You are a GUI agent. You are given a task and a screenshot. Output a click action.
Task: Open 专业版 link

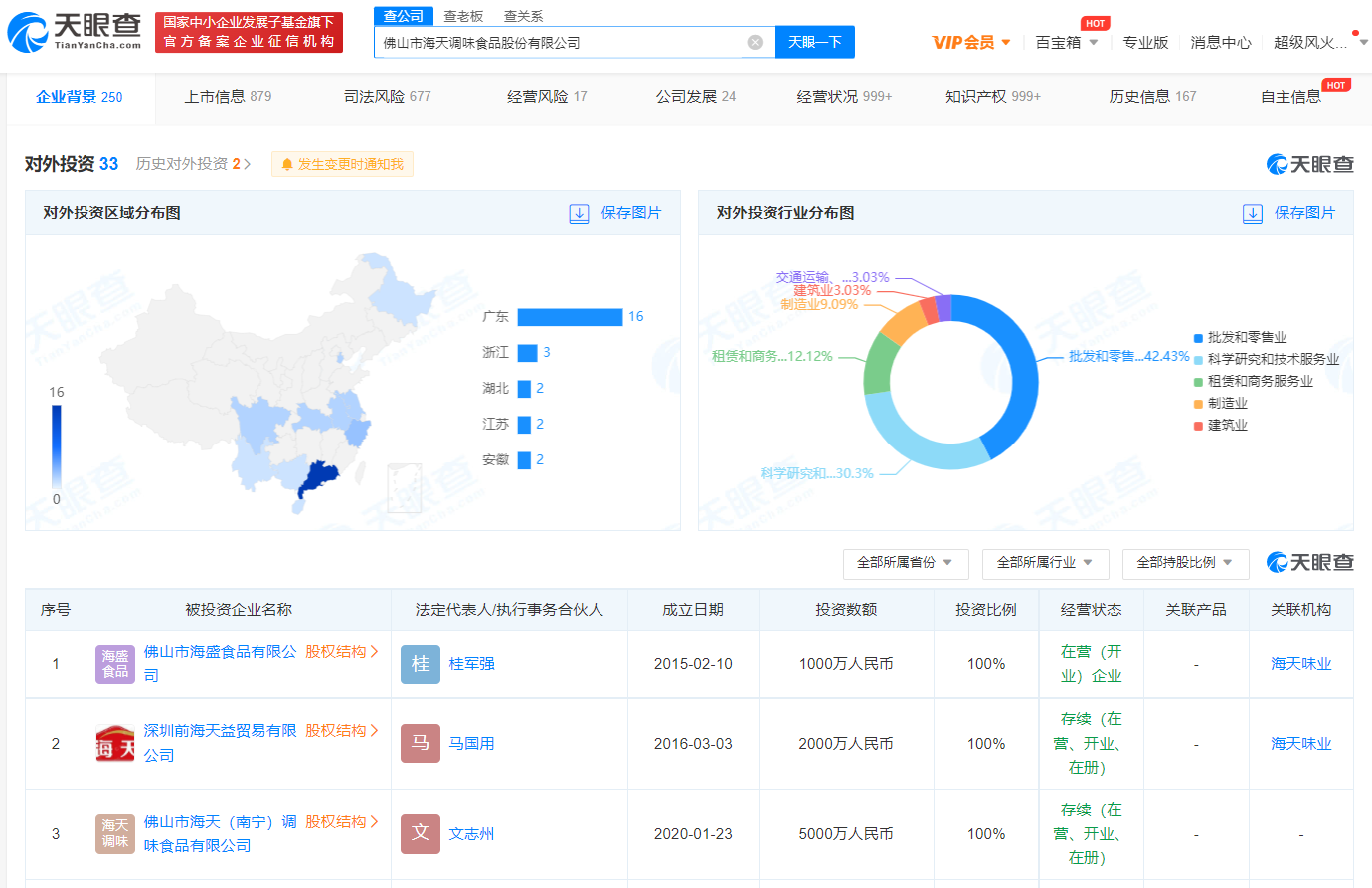[1145, 42]
